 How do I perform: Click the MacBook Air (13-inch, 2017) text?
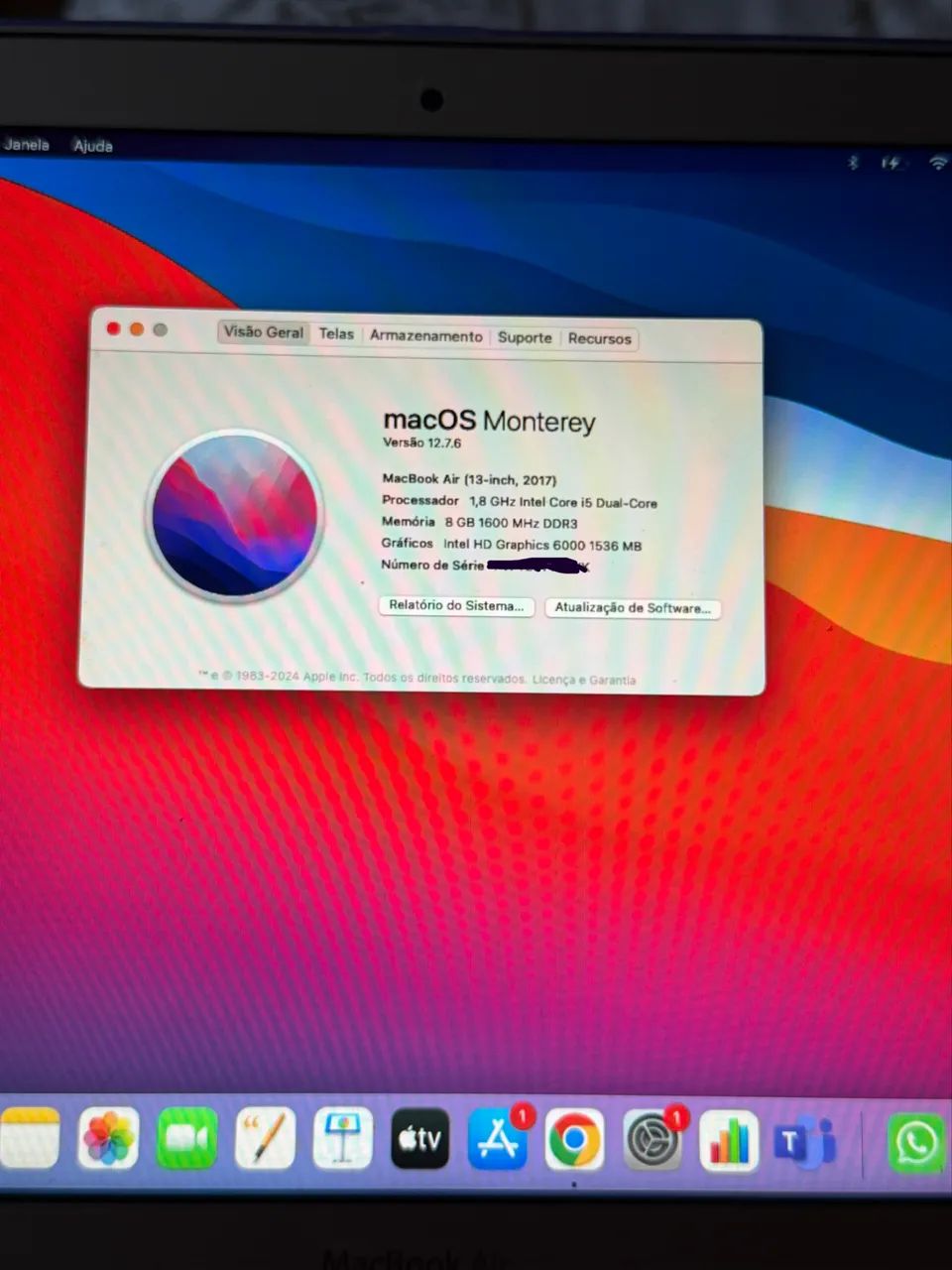pyautogui.click(x=469, y=479)
